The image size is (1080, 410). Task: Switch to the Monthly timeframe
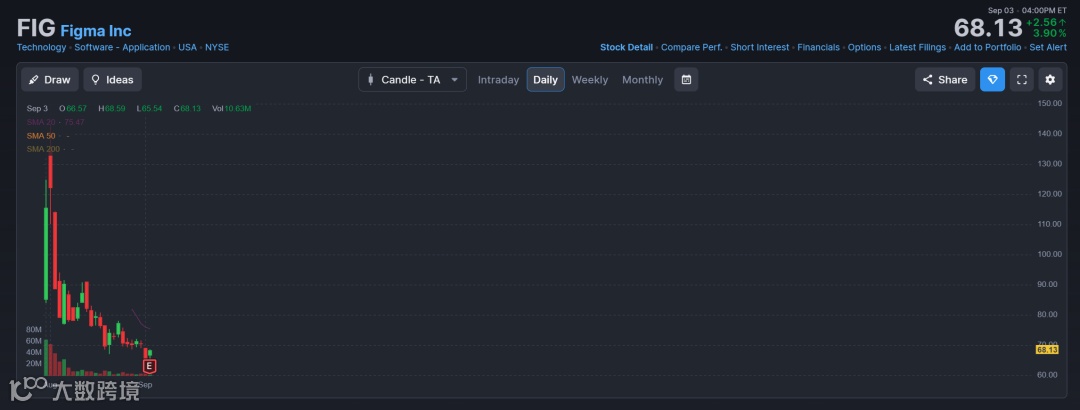(642, 80)
